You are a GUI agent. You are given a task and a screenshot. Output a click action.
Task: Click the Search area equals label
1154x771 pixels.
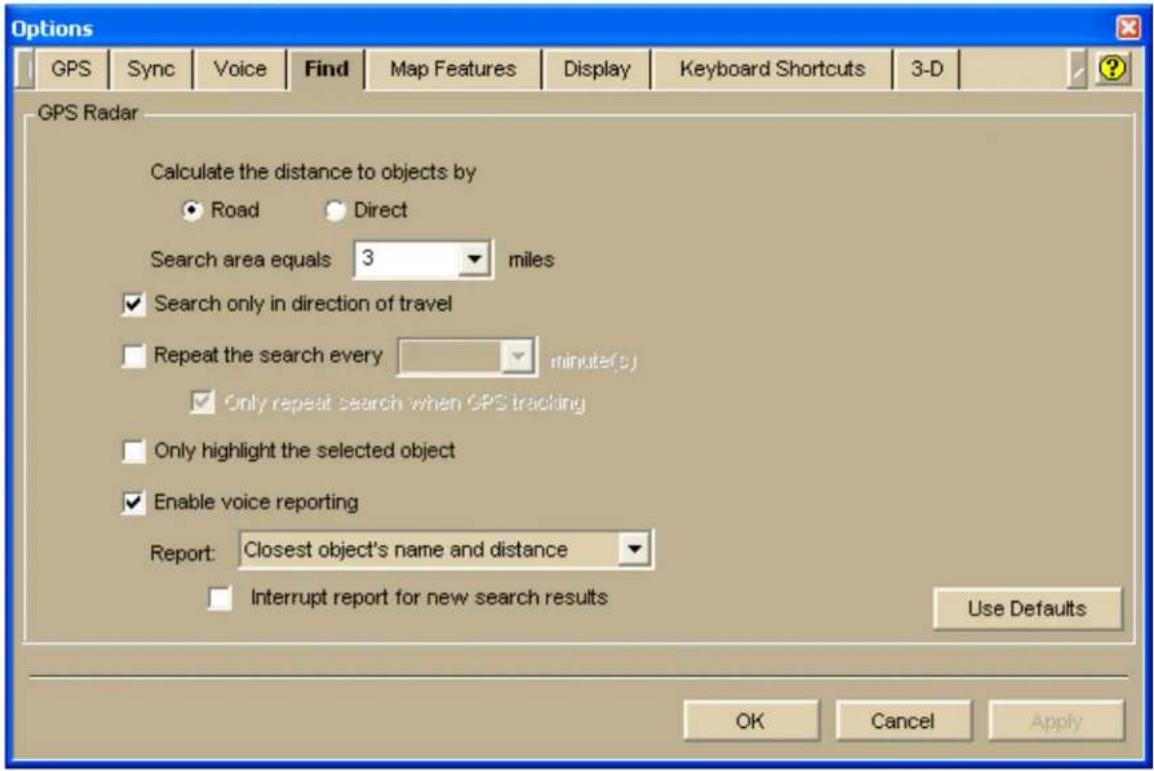click(241, 260)
